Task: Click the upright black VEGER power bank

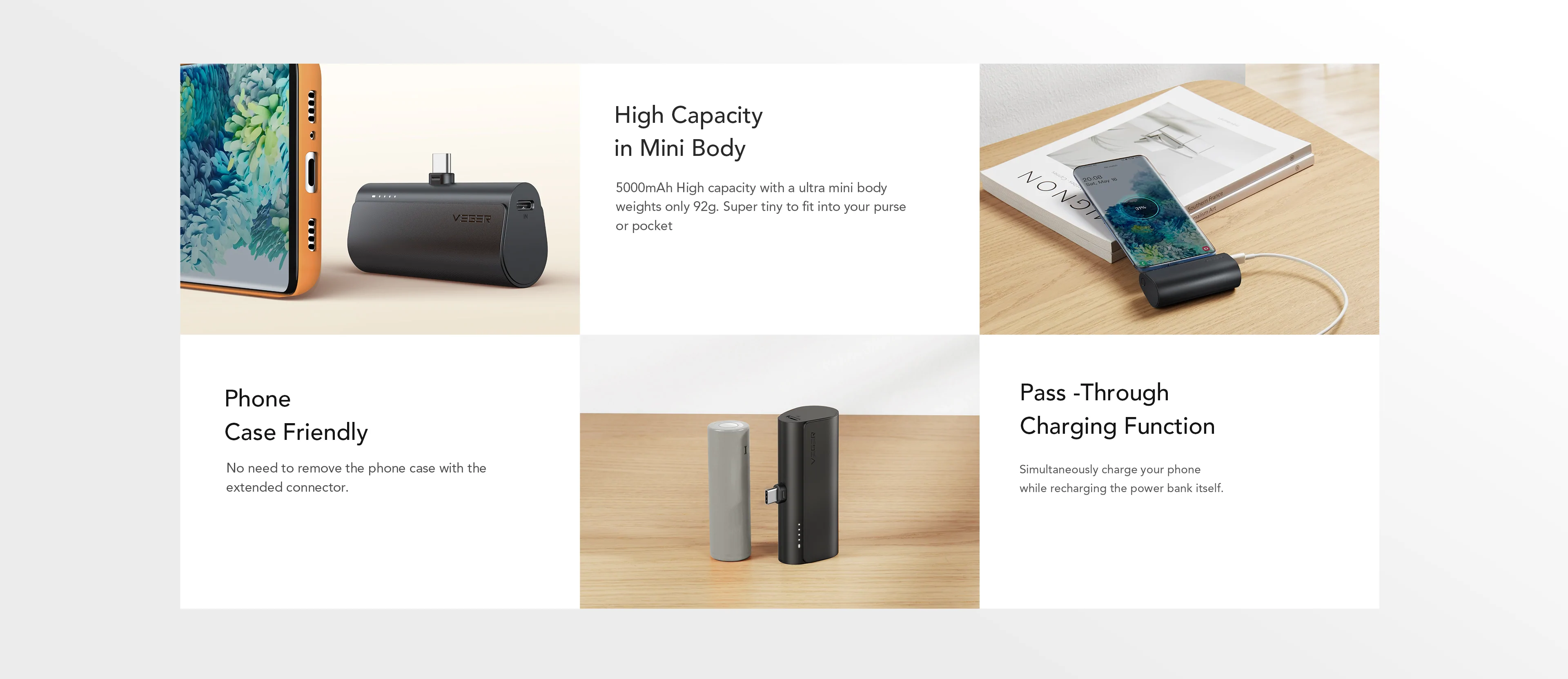Action: 808,485
